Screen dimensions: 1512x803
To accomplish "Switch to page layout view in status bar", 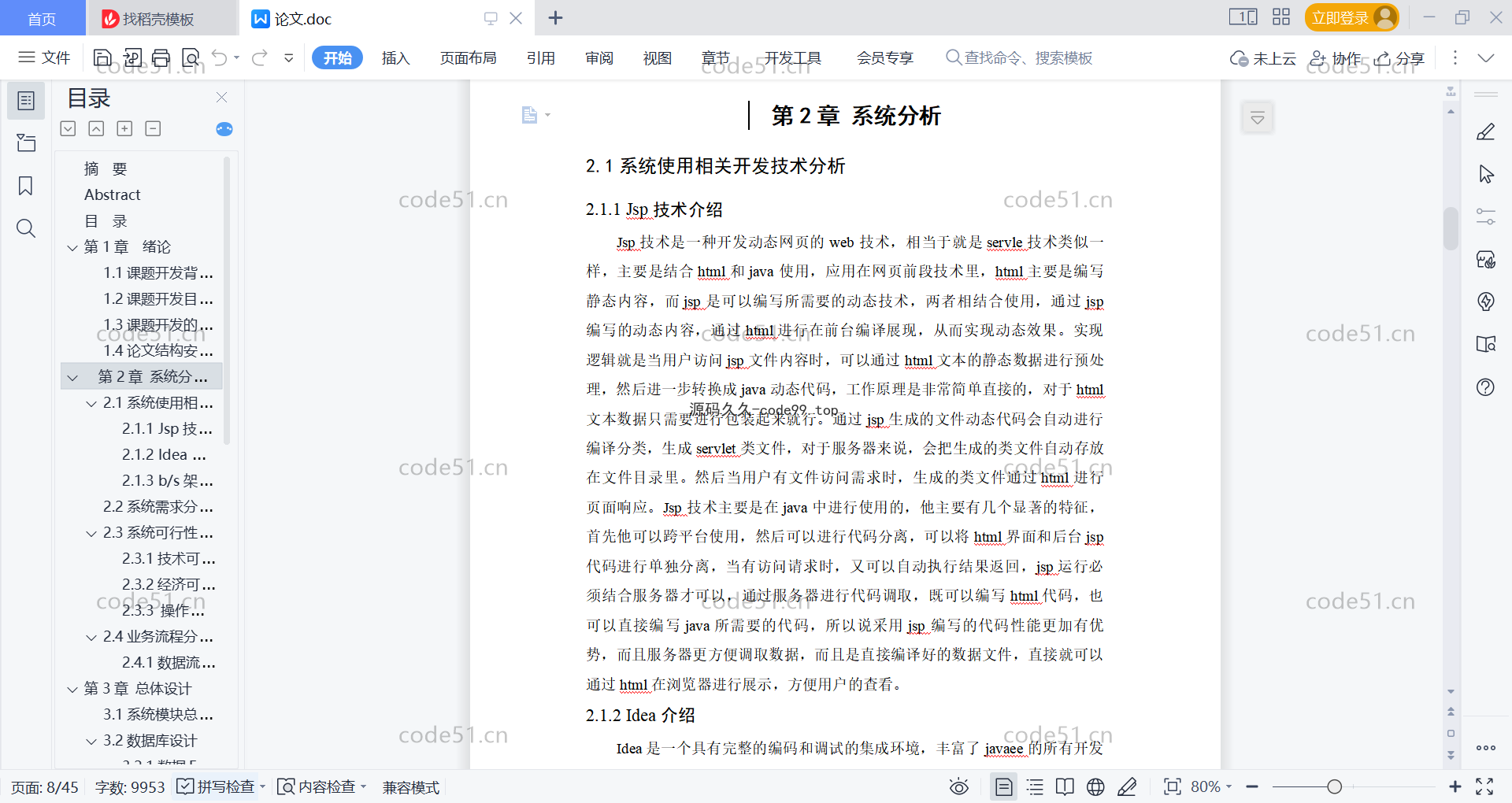I will [x=1003, y=786].
